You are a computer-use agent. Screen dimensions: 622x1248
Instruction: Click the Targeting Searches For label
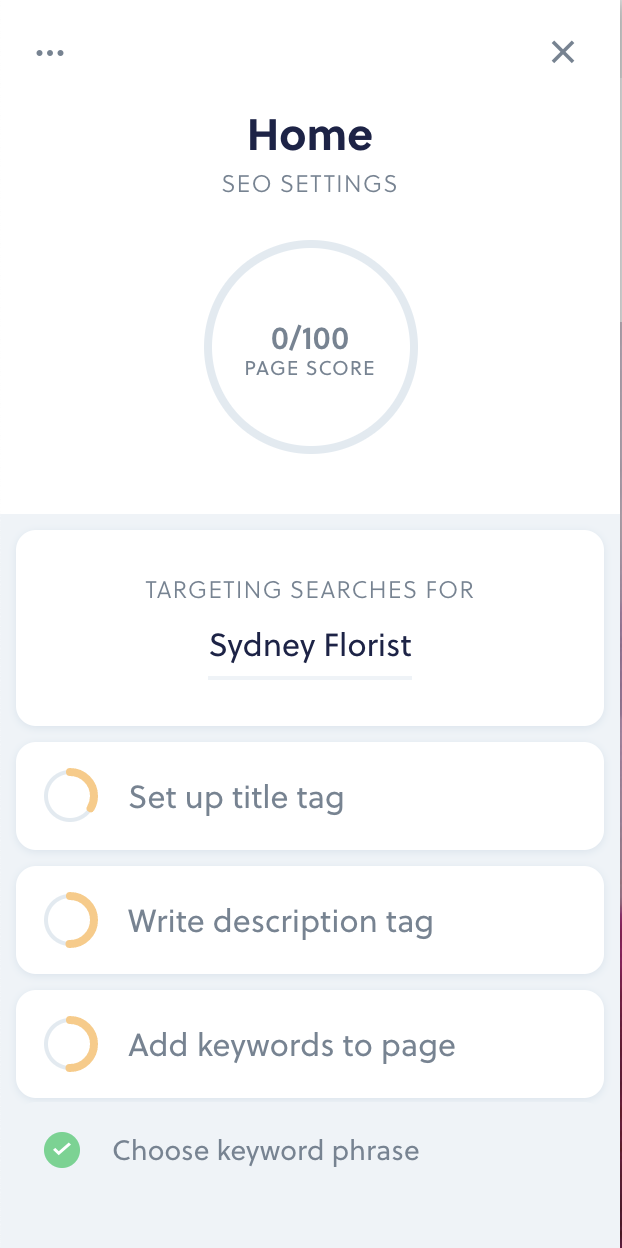(x=310, y=589)
